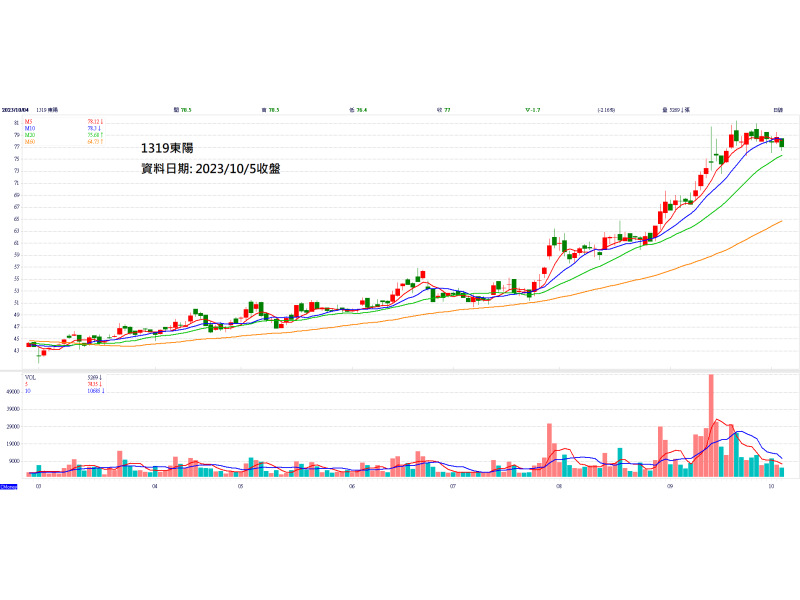Select the M60 moving average legend

pos(30,142)
